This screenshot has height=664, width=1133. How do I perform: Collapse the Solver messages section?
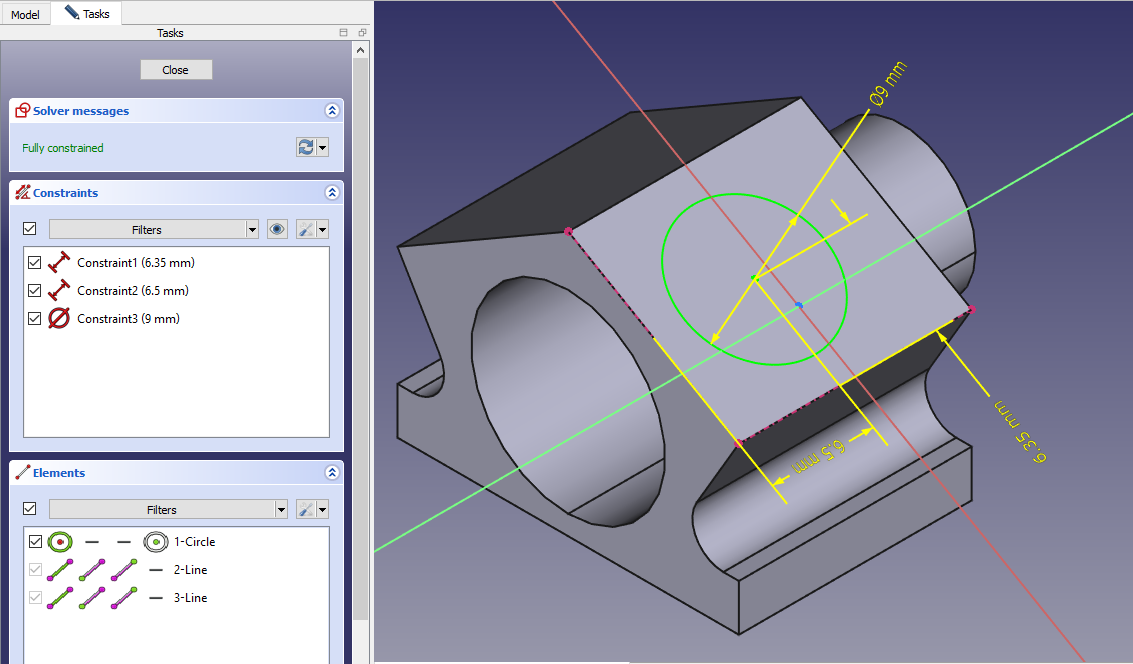[332, 111]
